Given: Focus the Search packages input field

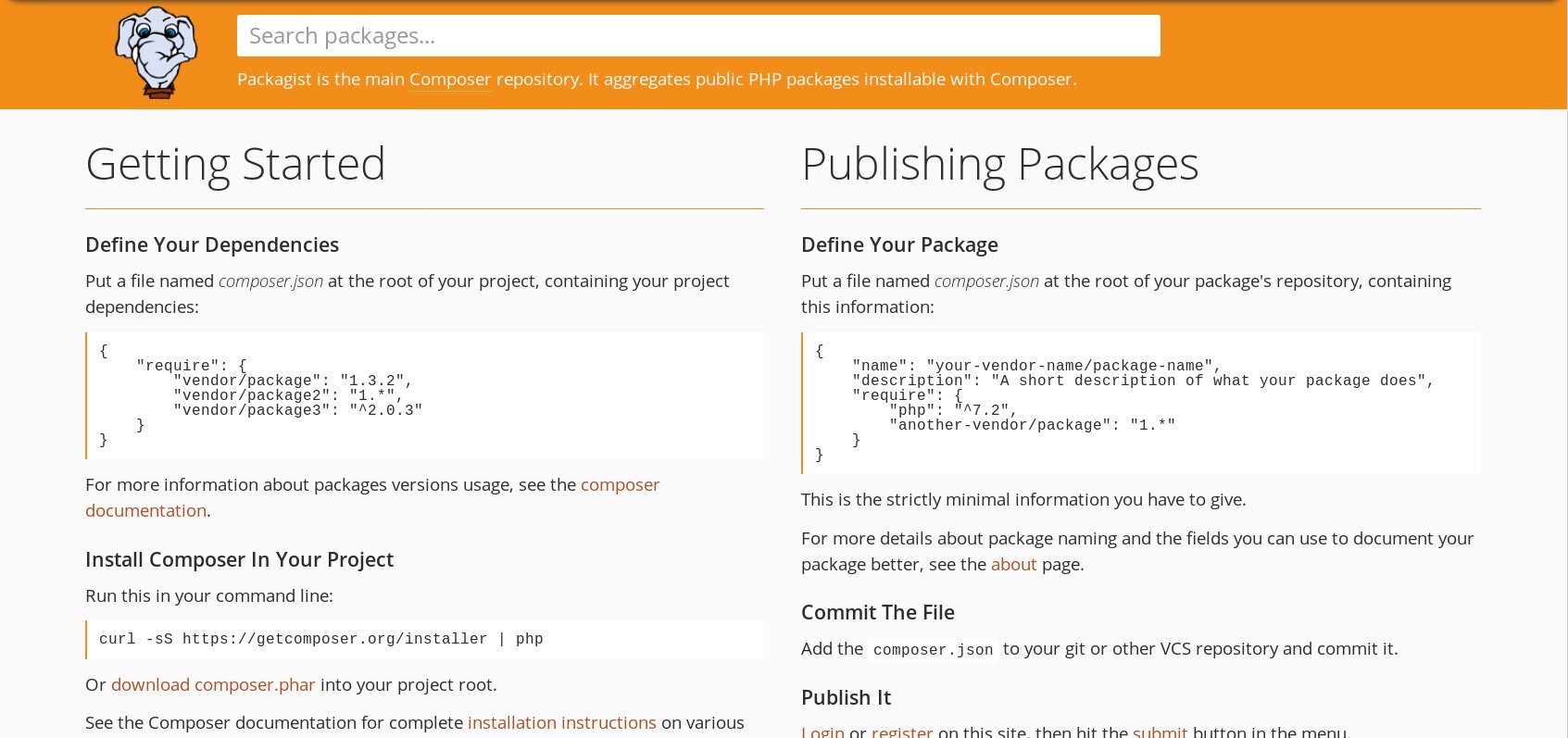Looking at the screenshot, I should click(698, 36).
